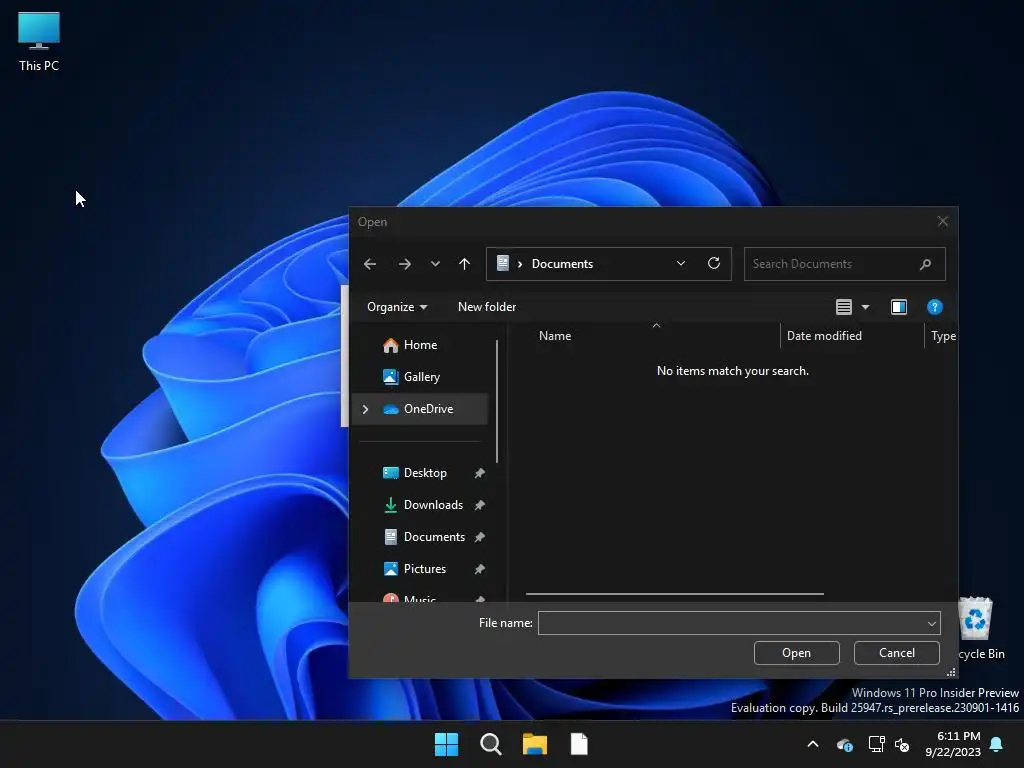Click the OneDrive cloud tray icon
This screenshot has width=1024, height=768.
coord(844,744)
